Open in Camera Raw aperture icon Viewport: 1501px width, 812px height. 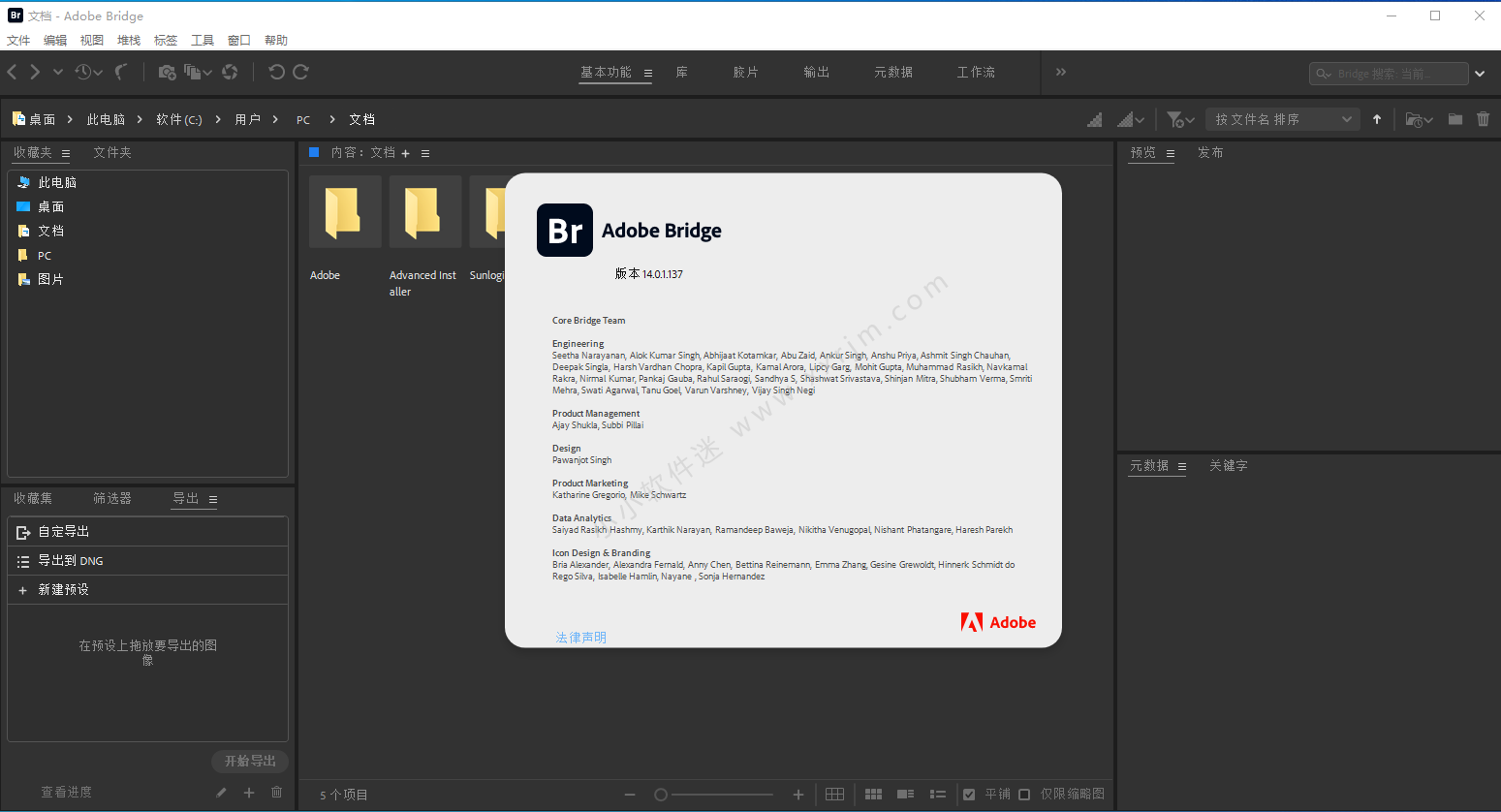pyautogui.click(x=230, y=72)
